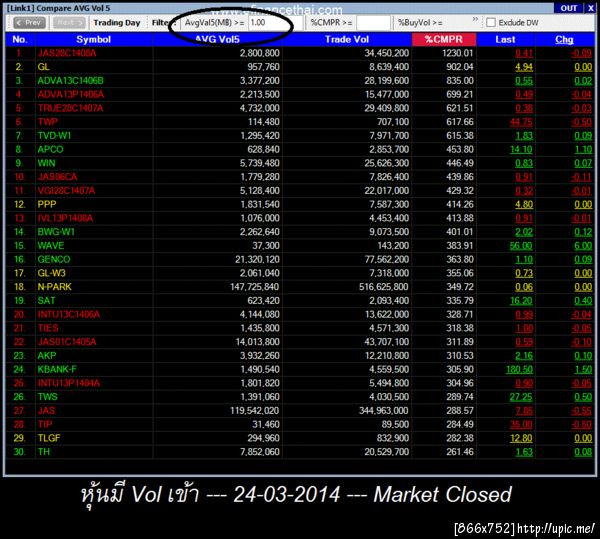Click AVG Vol5 value 21,320,120 of GENCO
The width and height of the screenshot is (600, 539).
tap(257, 260)
